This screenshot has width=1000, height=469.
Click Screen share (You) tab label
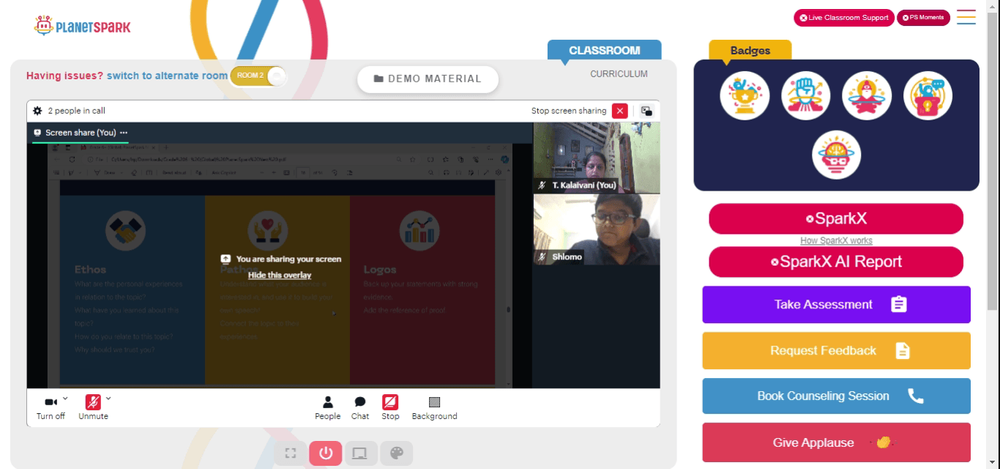click(x=80, y=133)
